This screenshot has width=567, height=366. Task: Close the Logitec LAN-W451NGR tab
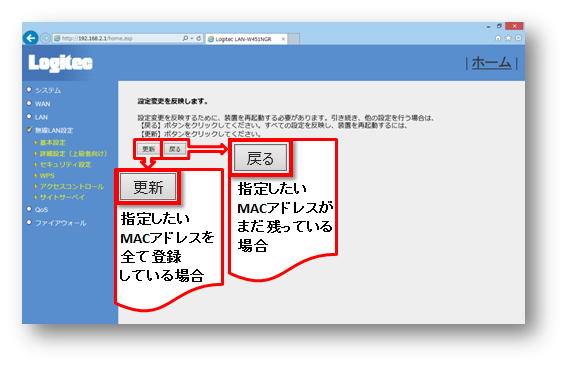(x=283, y=39)
